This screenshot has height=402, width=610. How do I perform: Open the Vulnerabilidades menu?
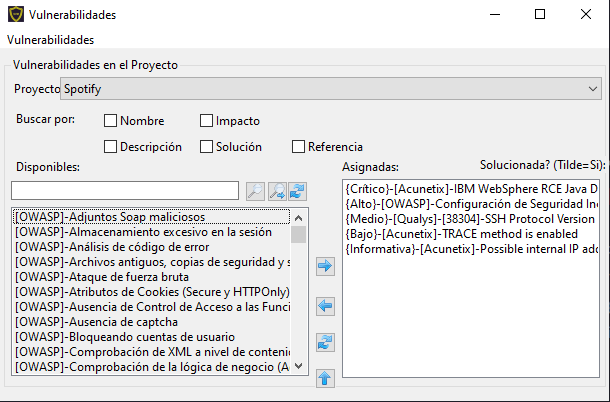tap(50, 40)
